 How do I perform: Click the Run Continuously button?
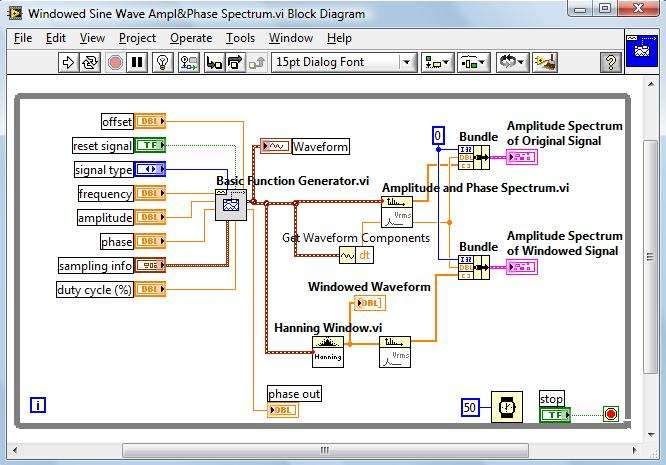pos(90,62)
